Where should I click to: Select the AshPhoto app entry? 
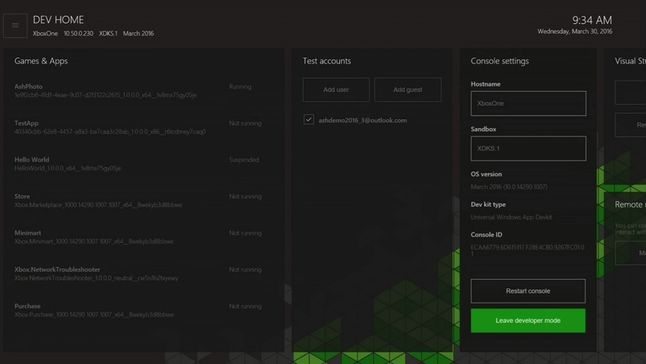click(138, 91)
